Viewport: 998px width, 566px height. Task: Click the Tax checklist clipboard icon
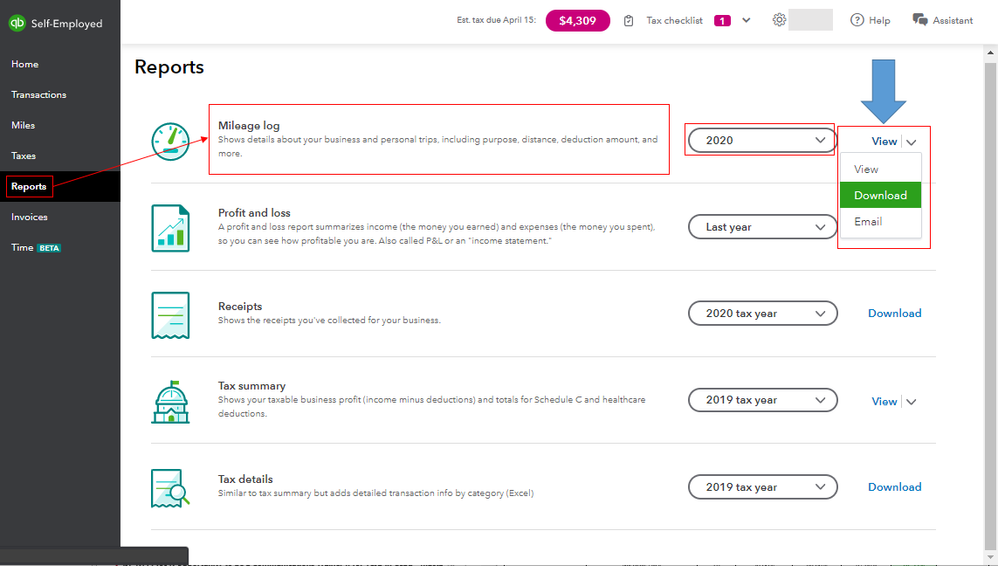(628, 21)
